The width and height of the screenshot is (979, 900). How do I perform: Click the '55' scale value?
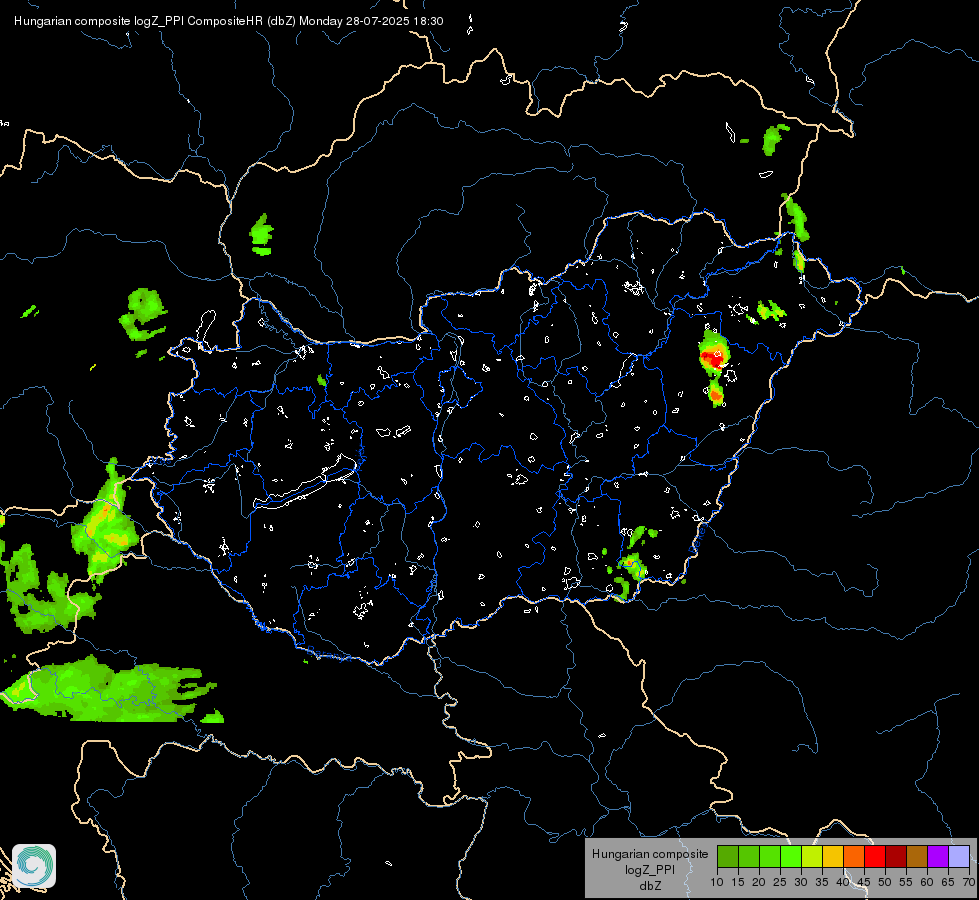(x=906, y=883)
